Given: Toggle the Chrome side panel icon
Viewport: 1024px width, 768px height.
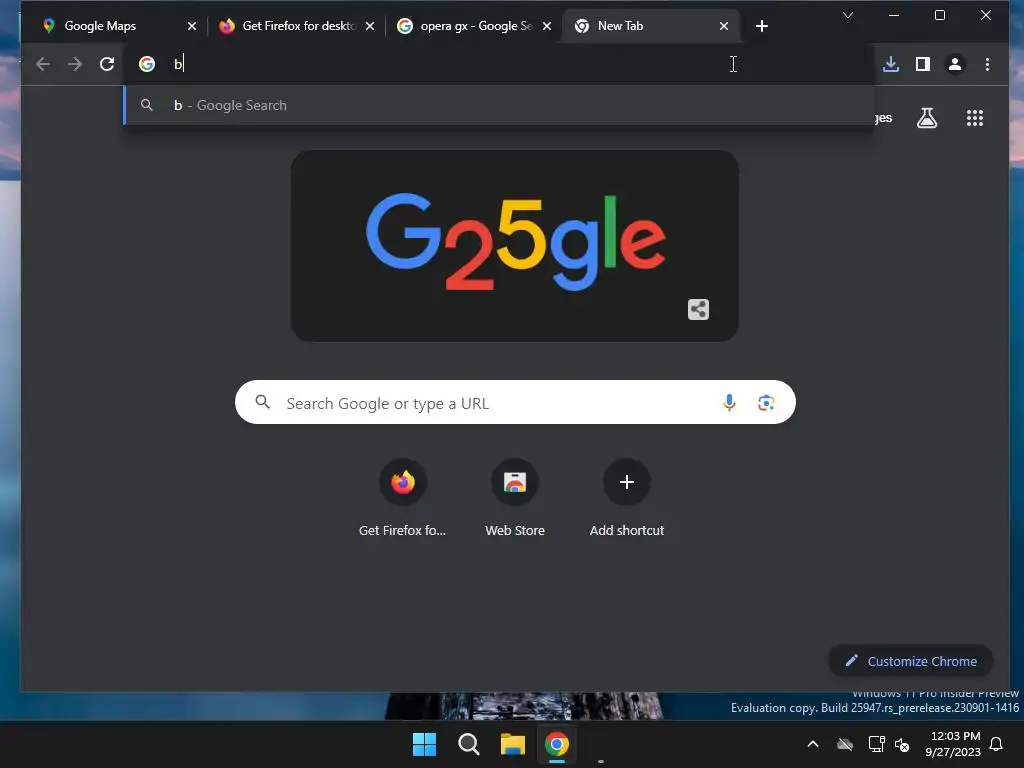Looking at the screenshot, I should (x=923, y=64).
